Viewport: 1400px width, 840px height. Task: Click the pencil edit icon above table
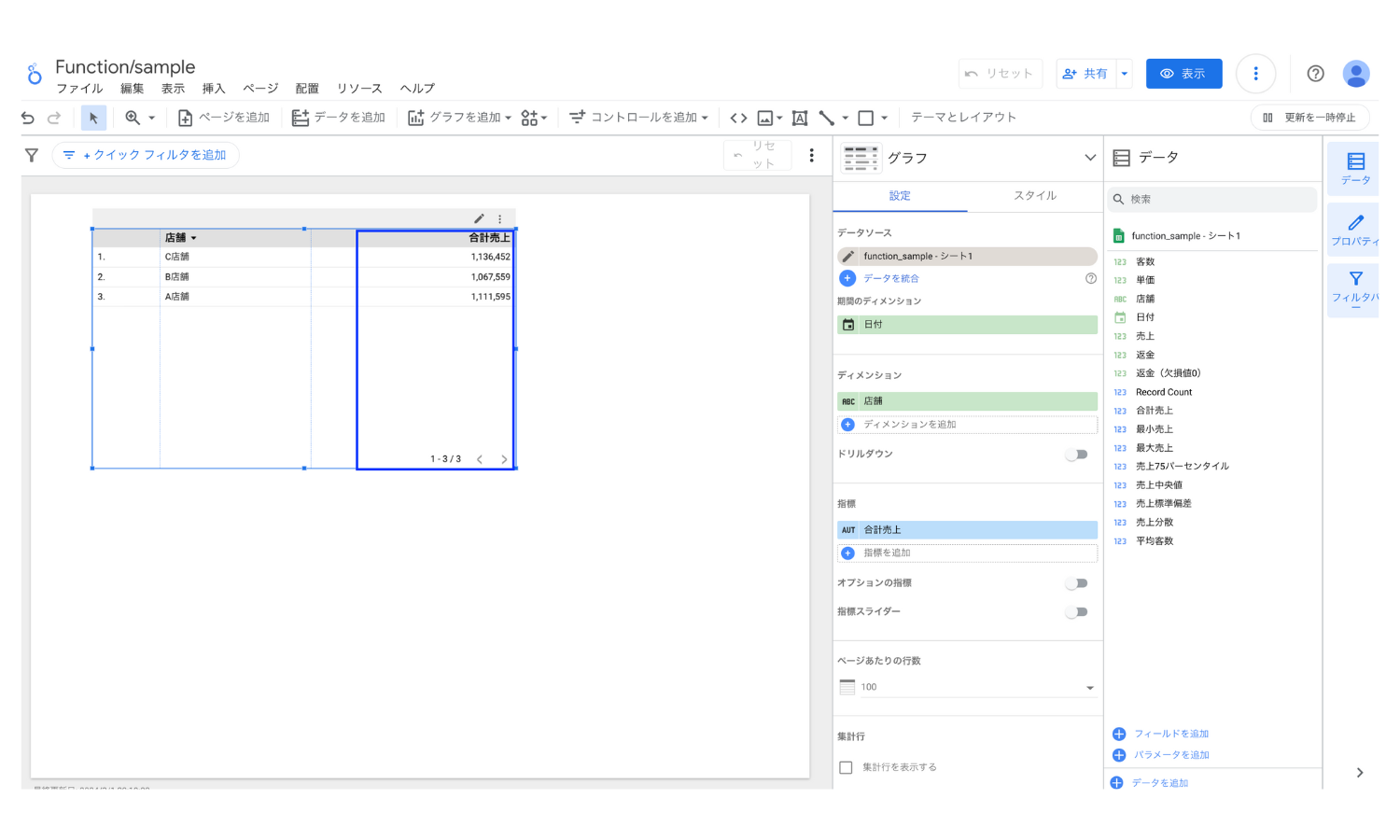479,218
